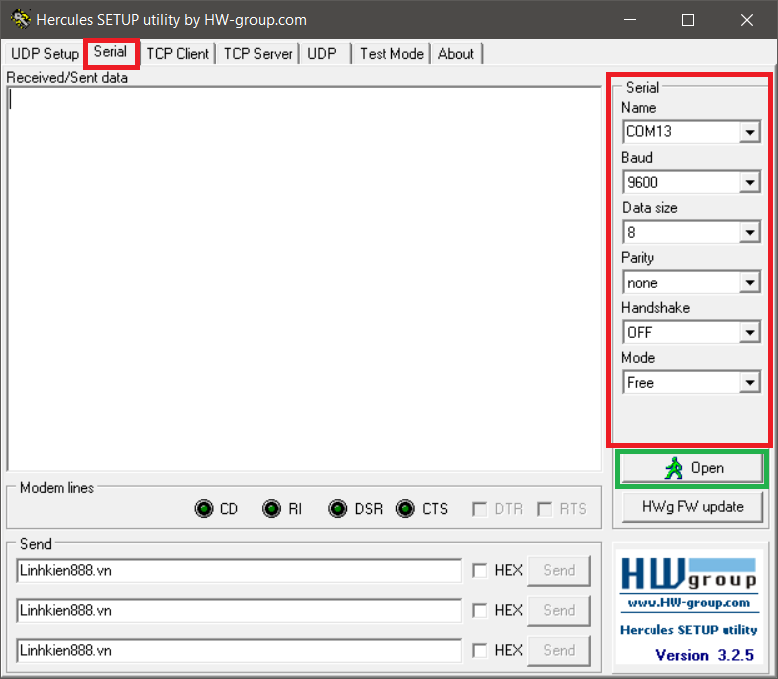
Task: Minimize the Hercules window
Action: (x=630, y=20)
